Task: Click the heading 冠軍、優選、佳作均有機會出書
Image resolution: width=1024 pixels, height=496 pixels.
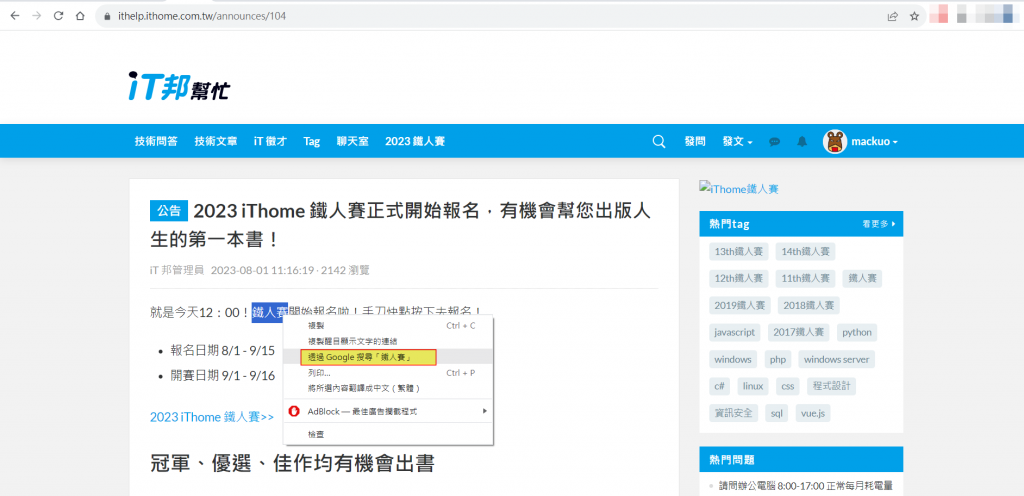Action: coord(293,463)
